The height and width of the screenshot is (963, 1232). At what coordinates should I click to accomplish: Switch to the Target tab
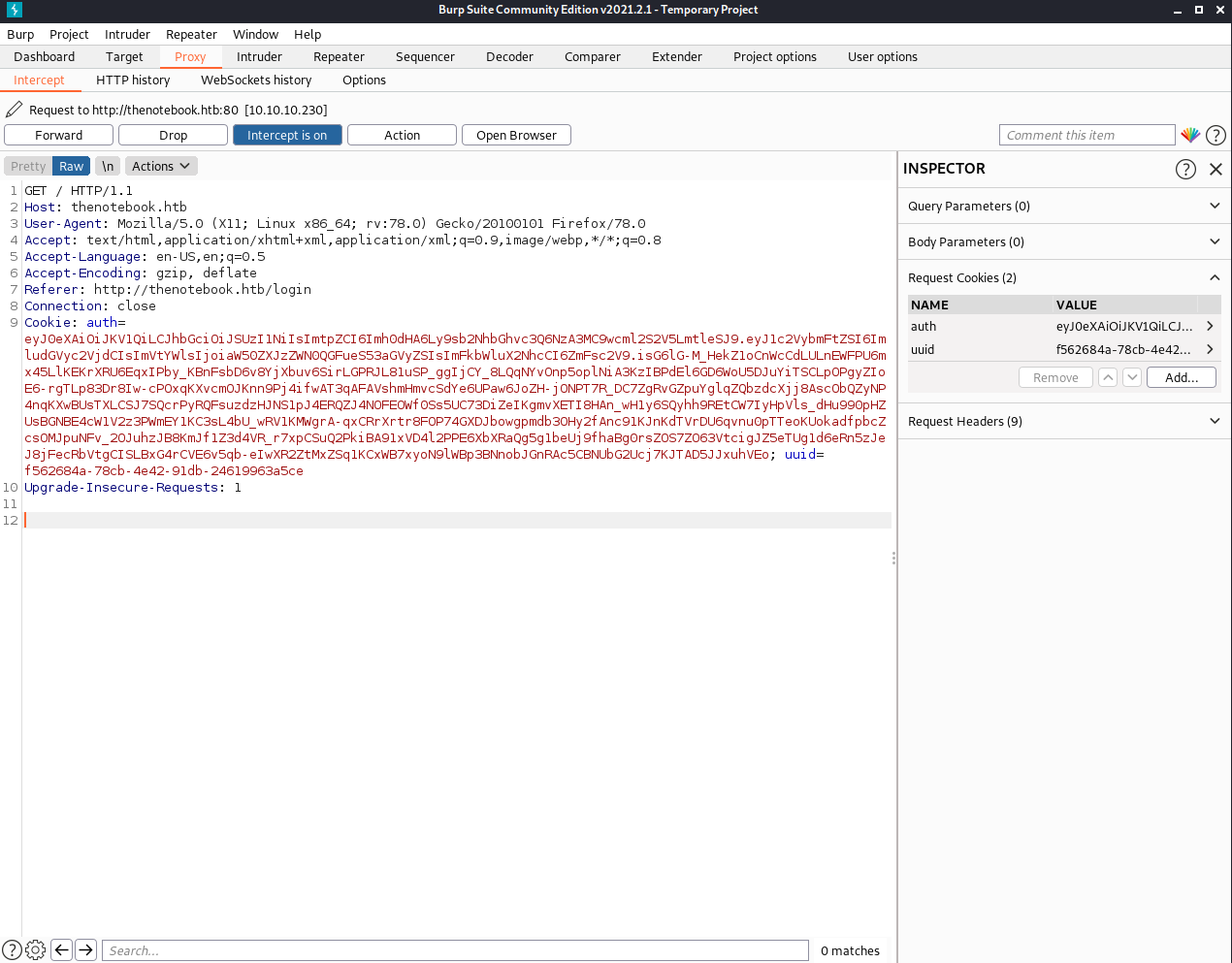pyautogui.click(x=124, y=56)
